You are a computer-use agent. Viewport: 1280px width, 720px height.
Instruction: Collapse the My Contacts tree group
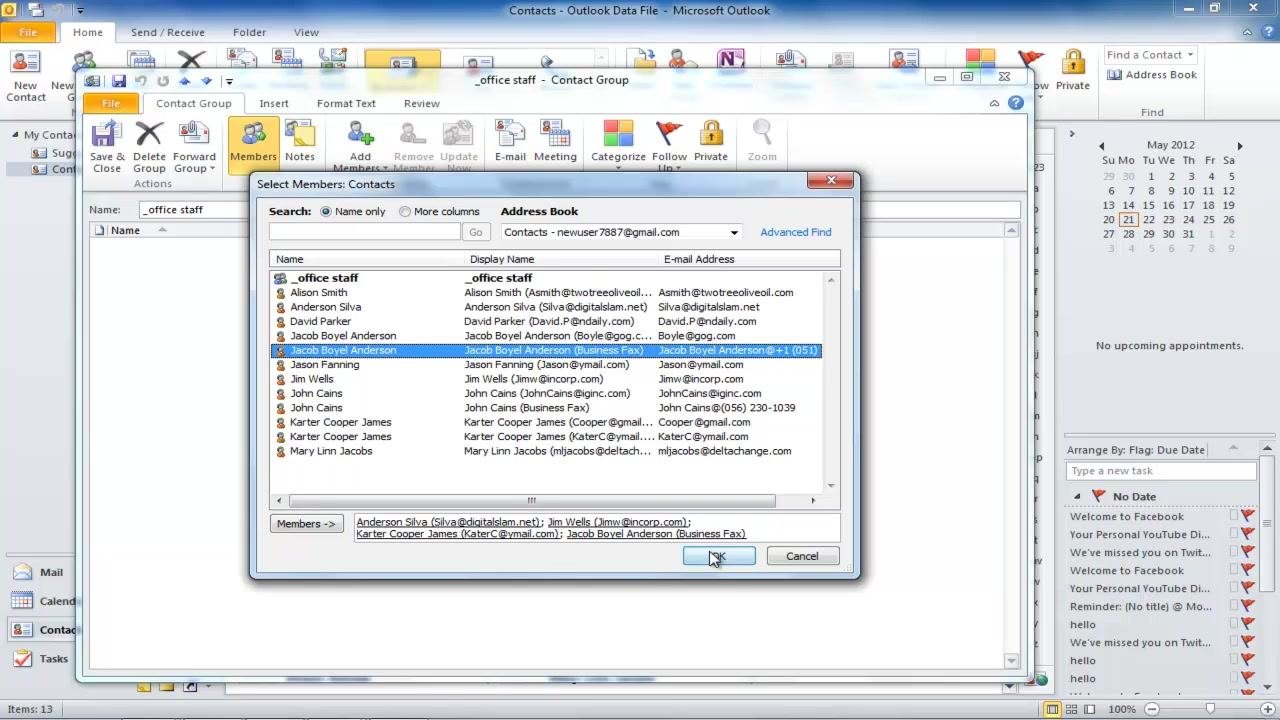click(x=15, y=135)
